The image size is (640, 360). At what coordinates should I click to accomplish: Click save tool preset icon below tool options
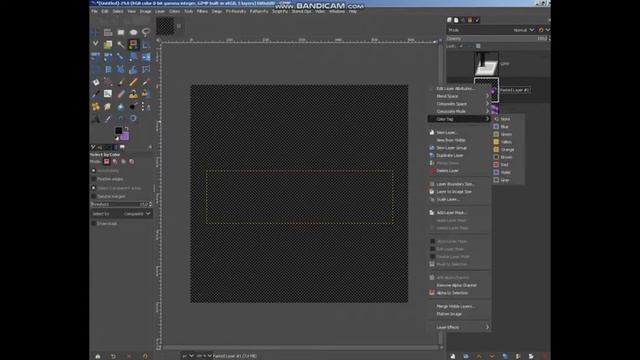tap(98, 356)
